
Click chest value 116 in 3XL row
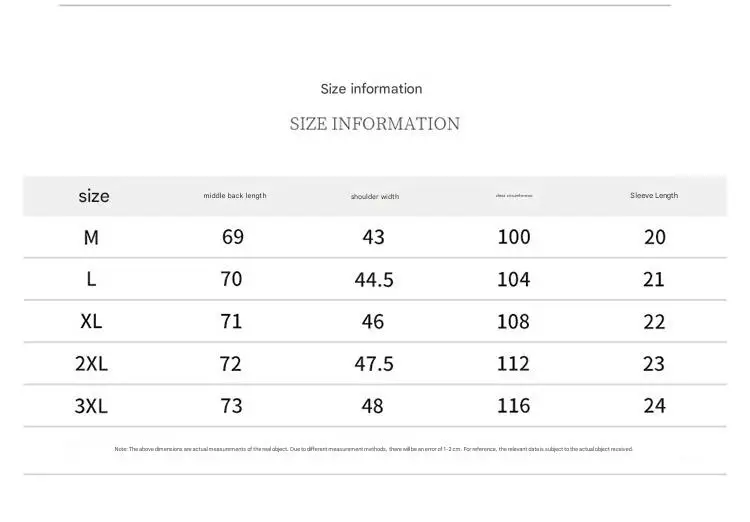click(513, 406)
